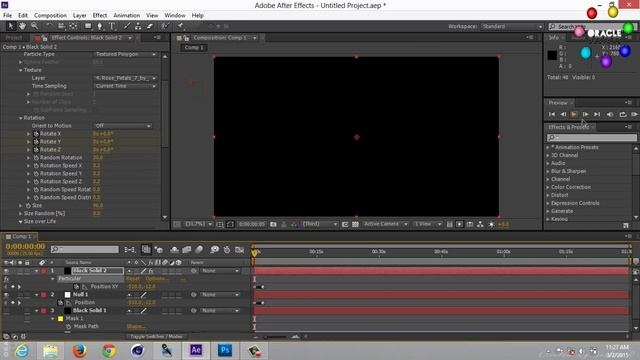Open Parent dropdown for Black Solid 1
Image resolution: width=640 pixels, height=360 pixels.
[220, 311]
